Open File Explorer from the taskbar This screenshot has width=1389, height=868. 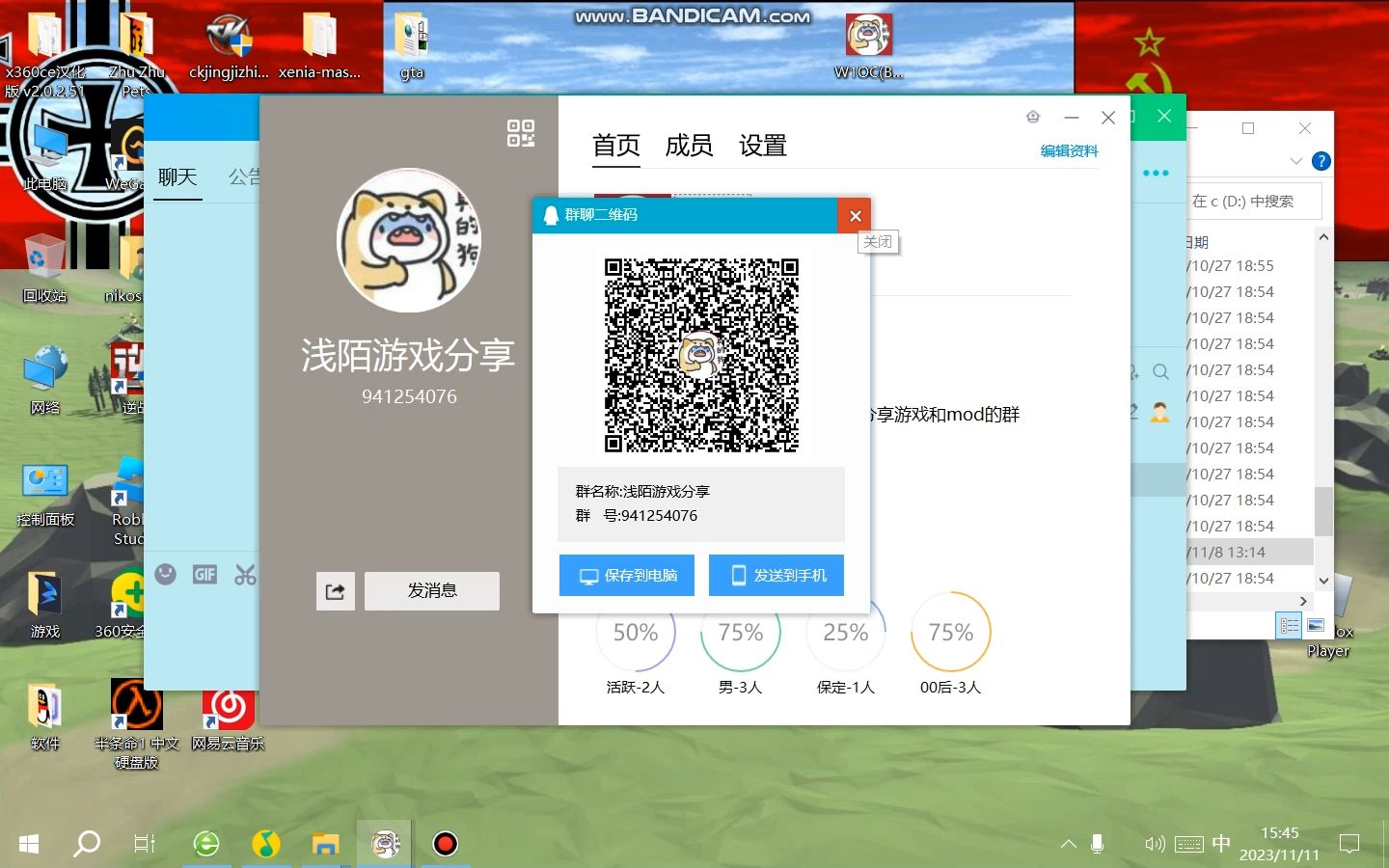click(325, 844)
